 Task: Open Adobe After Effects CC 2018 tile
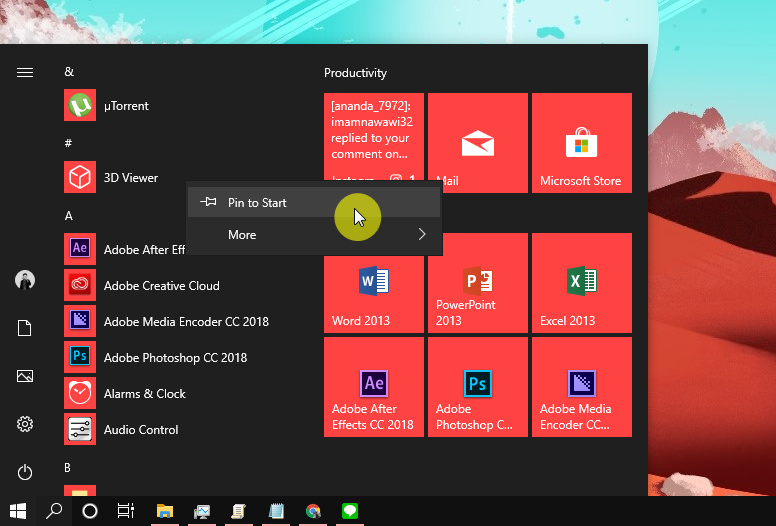(374, 387)
